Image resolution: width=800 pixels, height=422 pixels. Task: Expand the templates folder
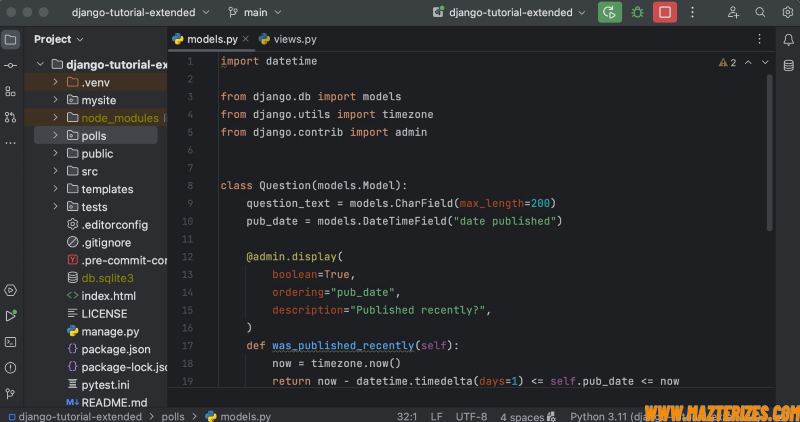pos(55,189)
